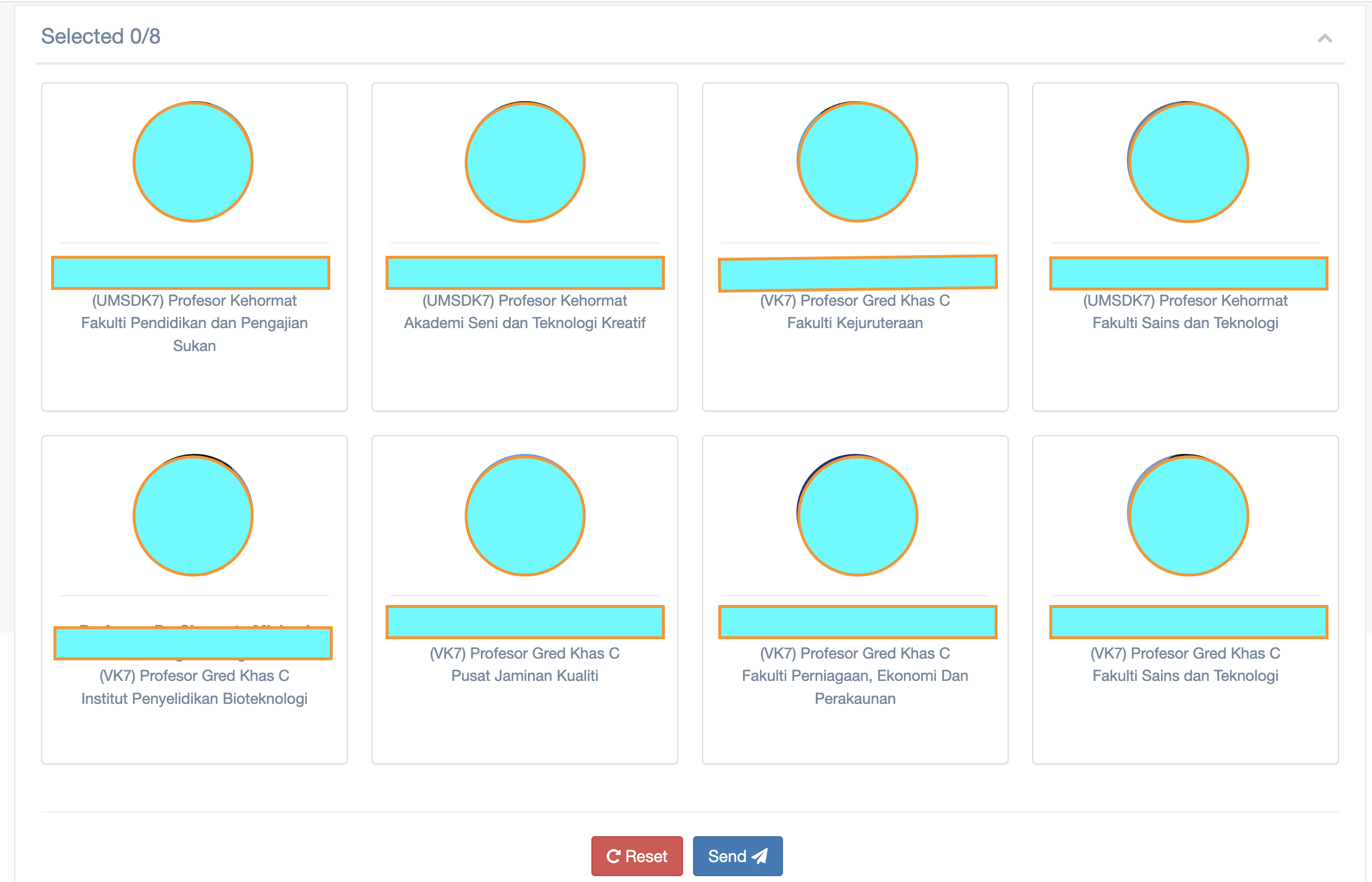1372x882 pixels.
Task: Select the Fakulti Perniagaan, Ekonomi Dan Perakaunan avatar
Action: 857,515
